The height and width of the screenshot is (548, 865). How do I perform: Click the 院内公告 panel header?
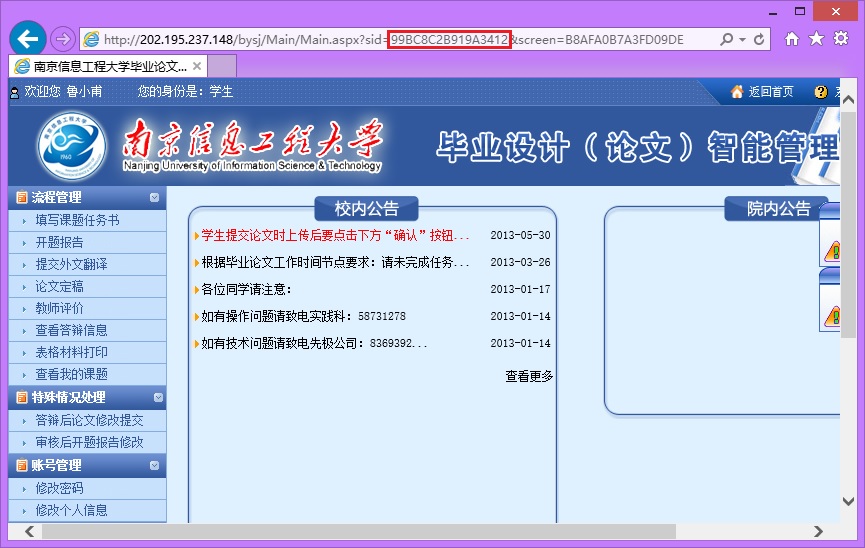click(777, 209)
